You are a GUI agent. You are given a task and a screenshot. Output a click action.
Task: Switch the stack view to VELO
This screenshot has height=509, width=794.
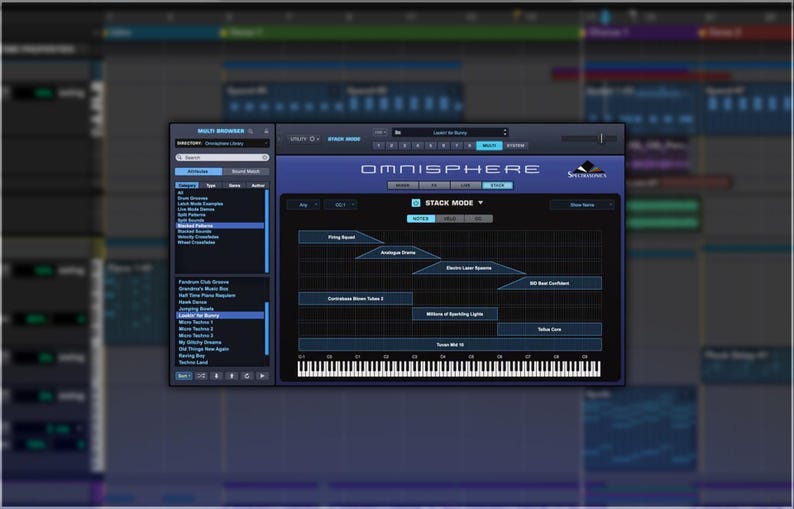coord(450,219)
